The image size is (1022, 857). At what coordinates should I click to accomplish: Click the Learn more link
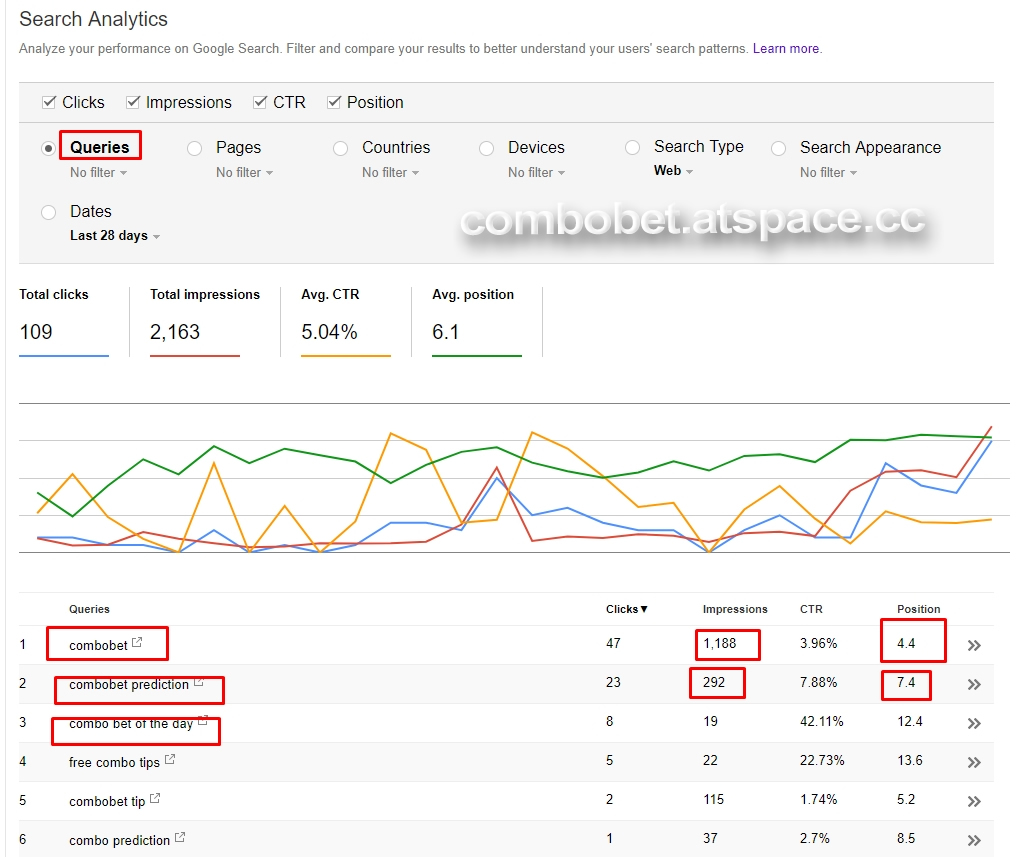pos(786,49)
